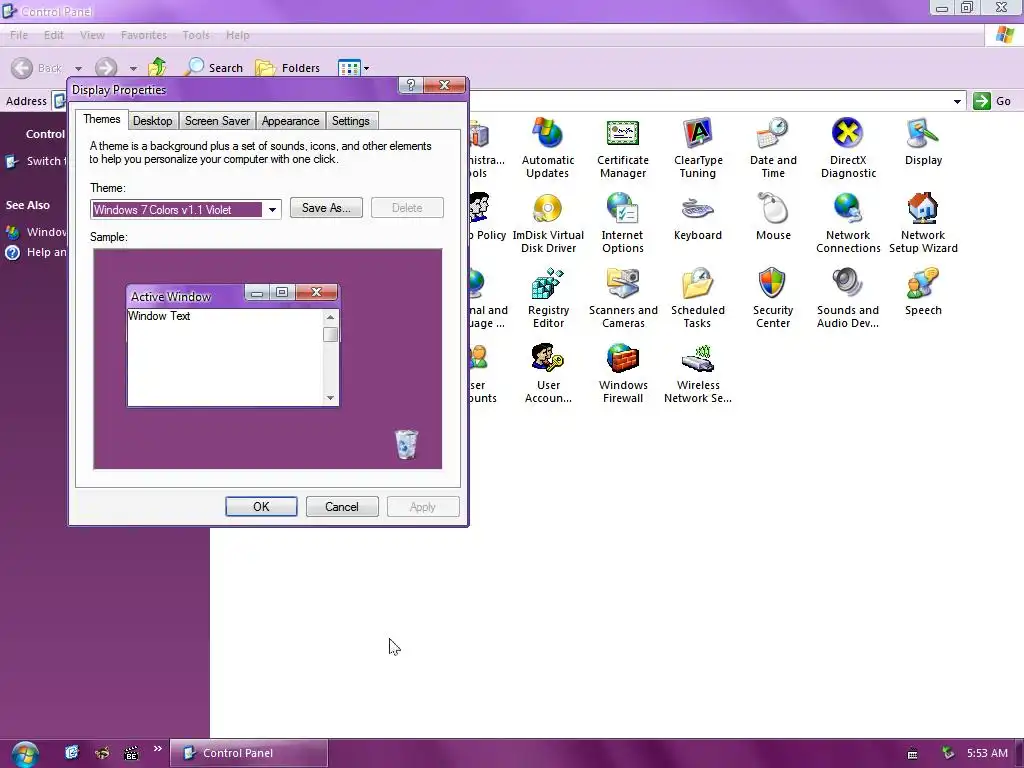Viewport: 1024px width, 768px height.
Task: Open the Scheduled Tasks icon
Action: coord(697,298)
